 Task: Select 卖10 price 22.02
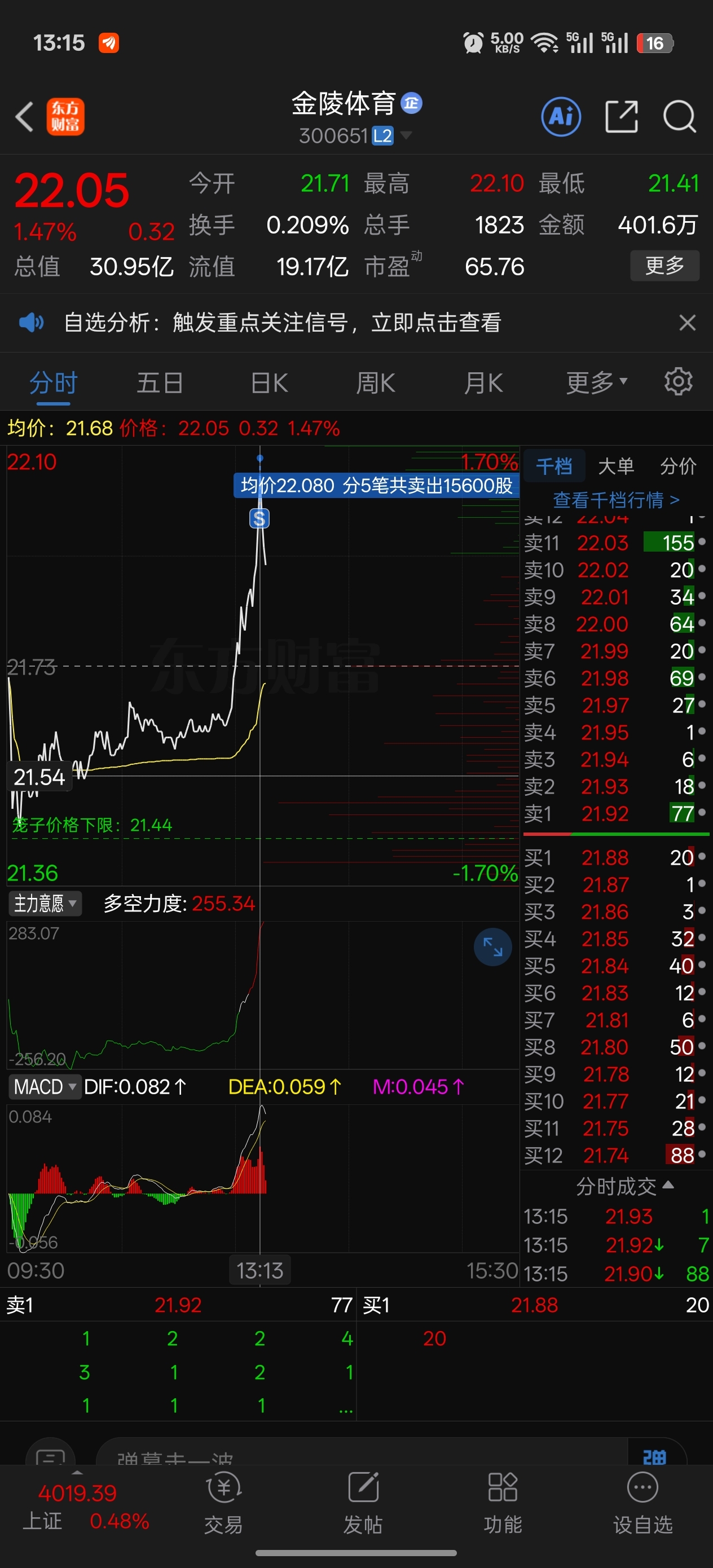point(604,570)
